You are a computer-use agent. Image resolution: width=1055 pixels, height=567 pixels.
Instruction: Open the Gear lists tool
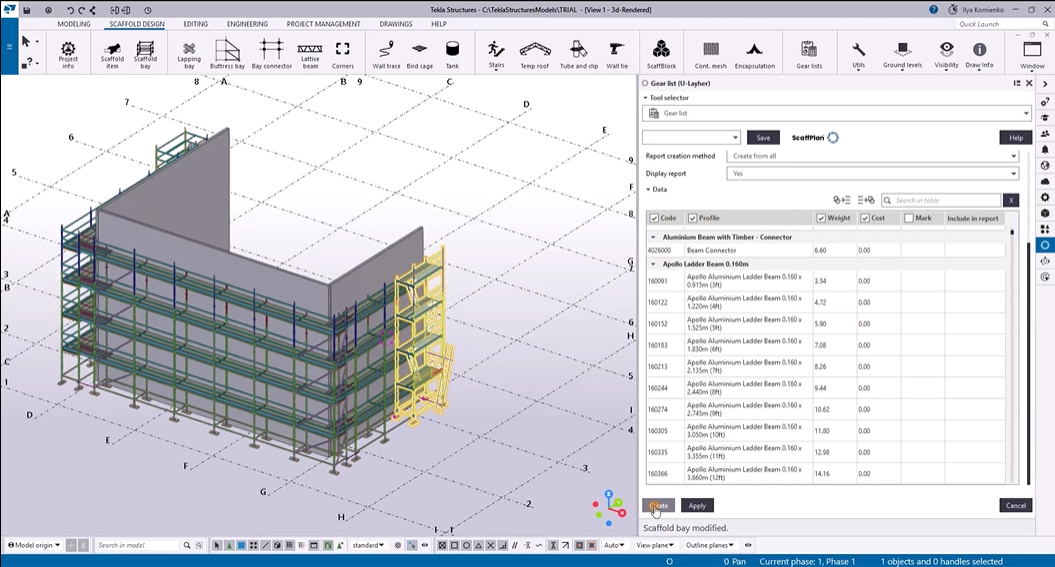[809, 55]
